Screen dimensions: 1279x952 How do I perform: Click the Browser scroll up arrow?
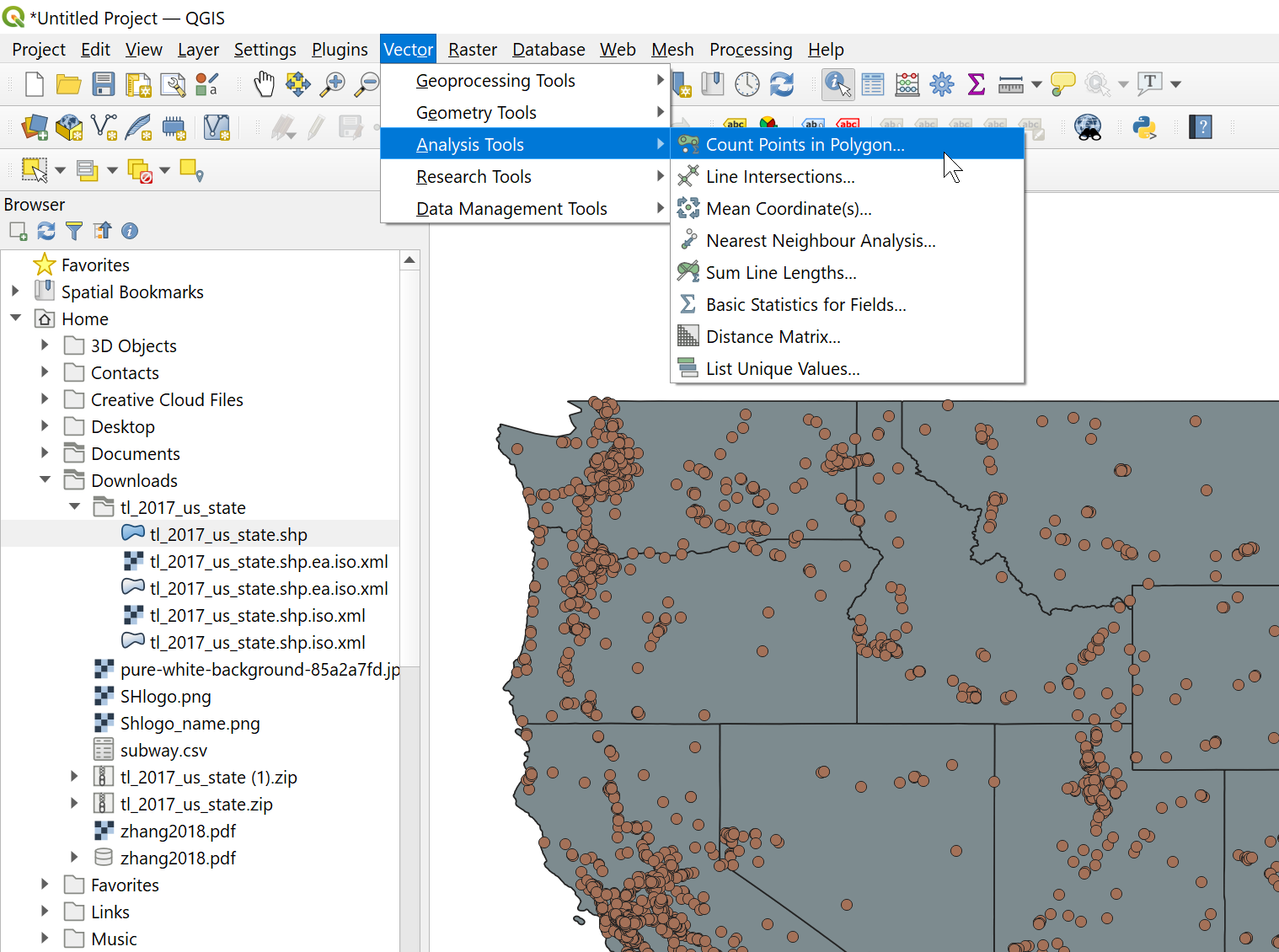click(x=409, y=260)
